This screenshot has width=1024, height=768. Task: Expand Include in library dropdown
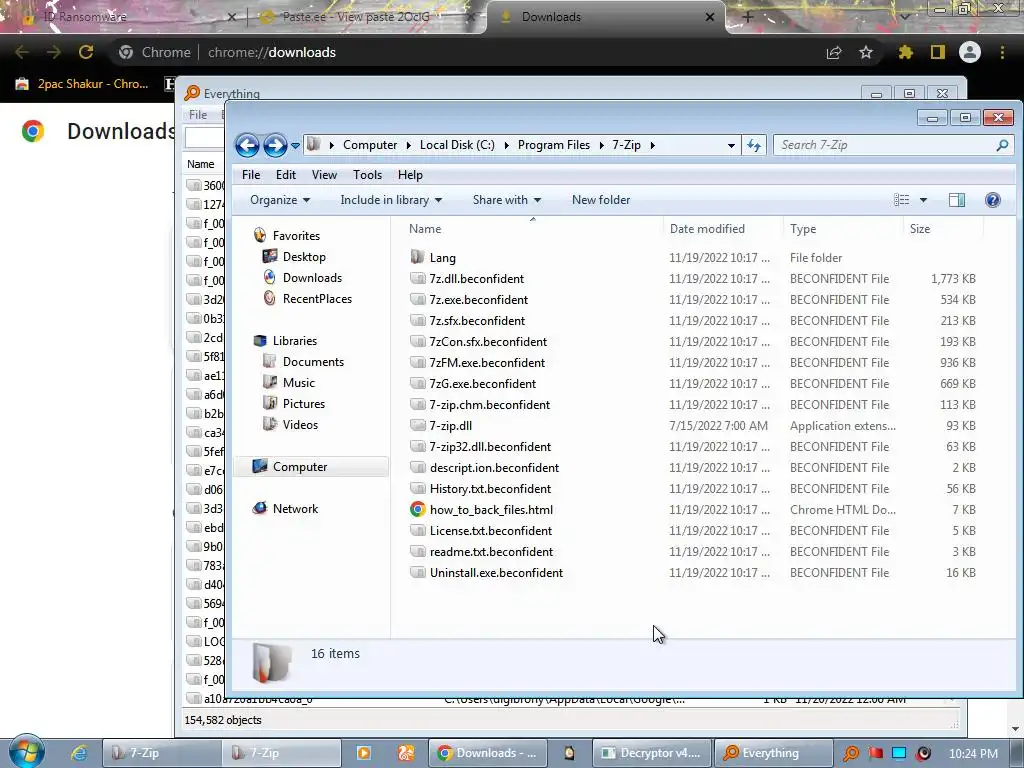tap(391, 200)
